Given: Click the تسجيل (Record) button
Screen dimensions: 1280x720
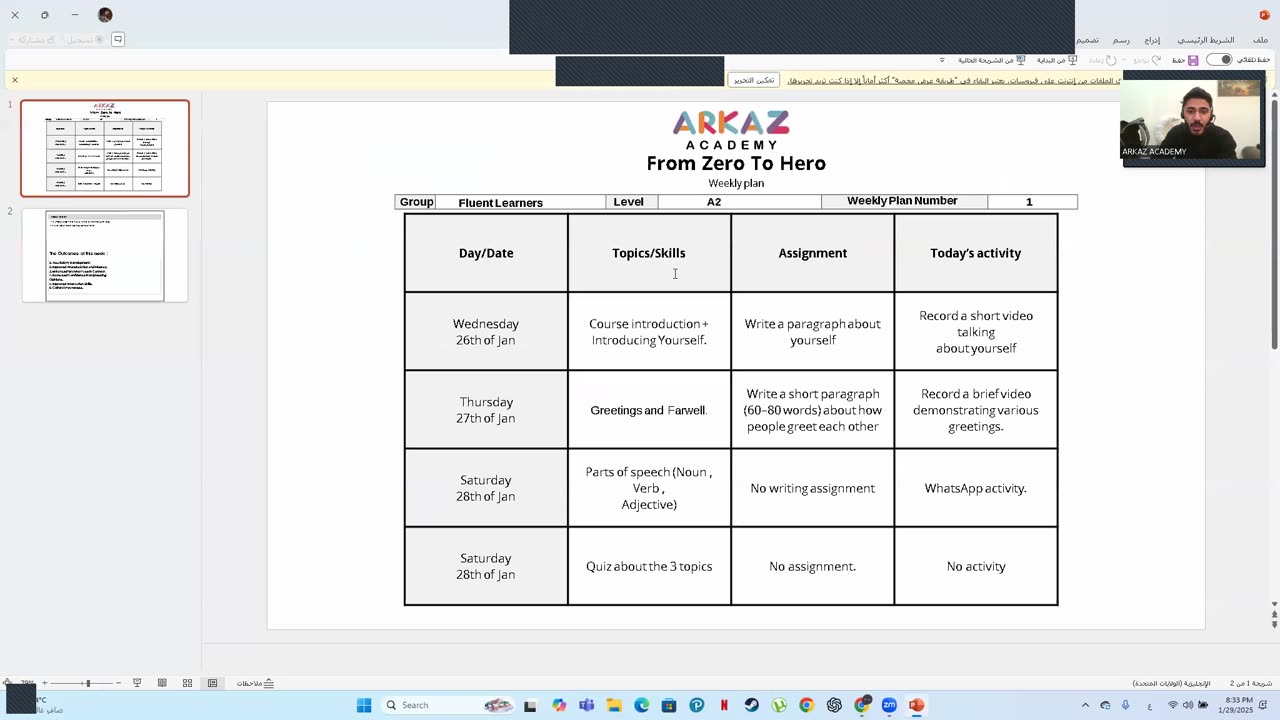Looking at the screenshot, I should pos(85,40).
